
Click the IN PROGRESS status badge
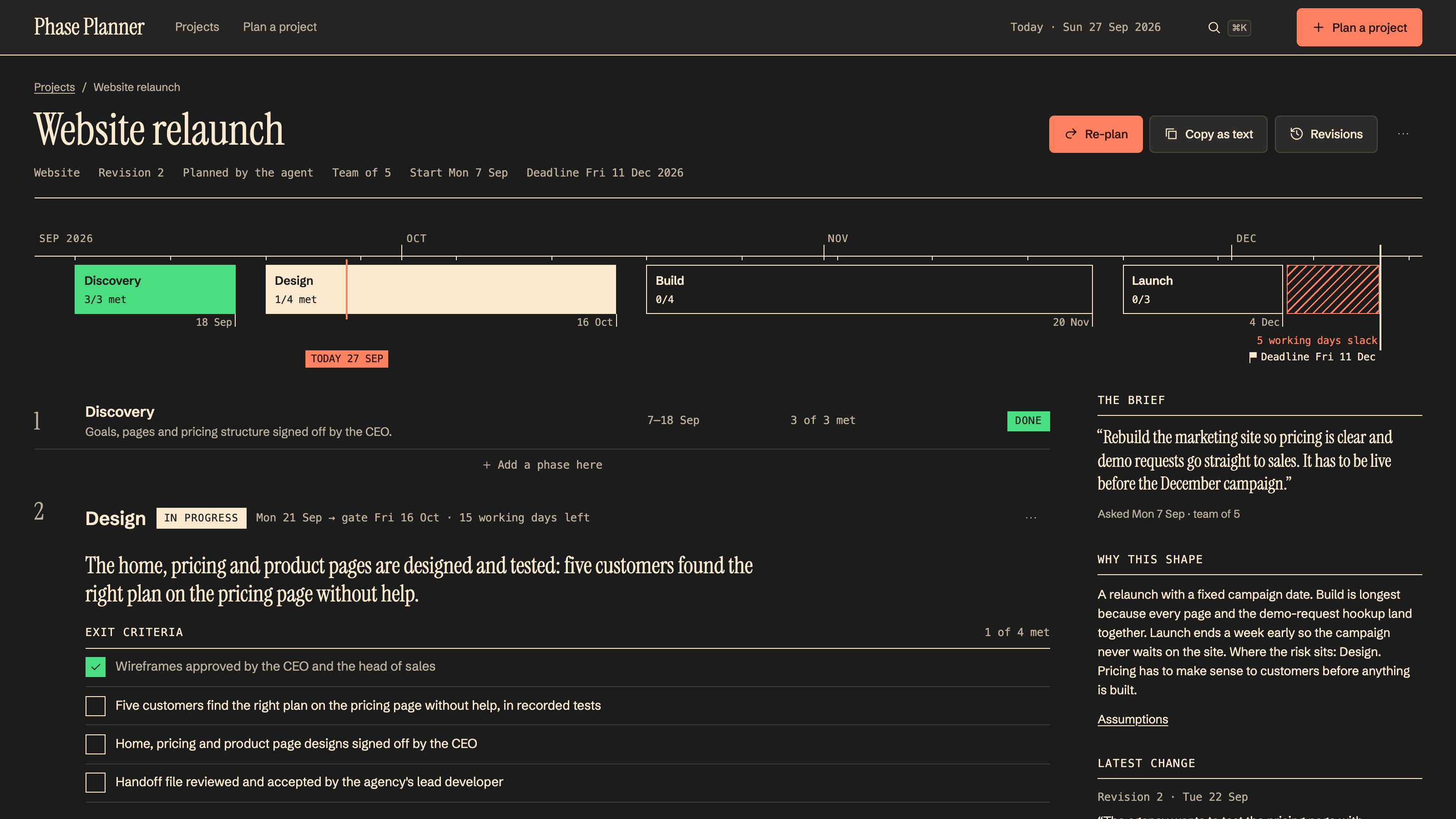[x=201, y=518]
